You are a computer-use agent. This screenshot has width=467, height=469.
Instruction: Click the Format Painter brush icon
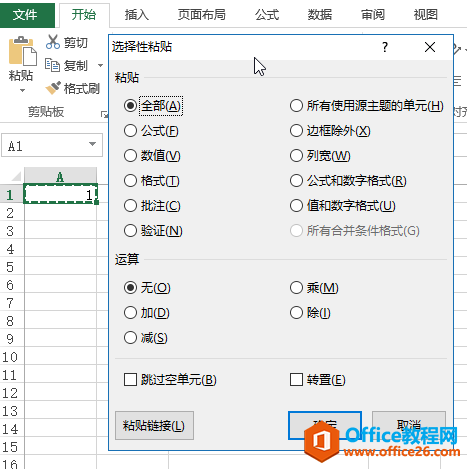[53, 88]
